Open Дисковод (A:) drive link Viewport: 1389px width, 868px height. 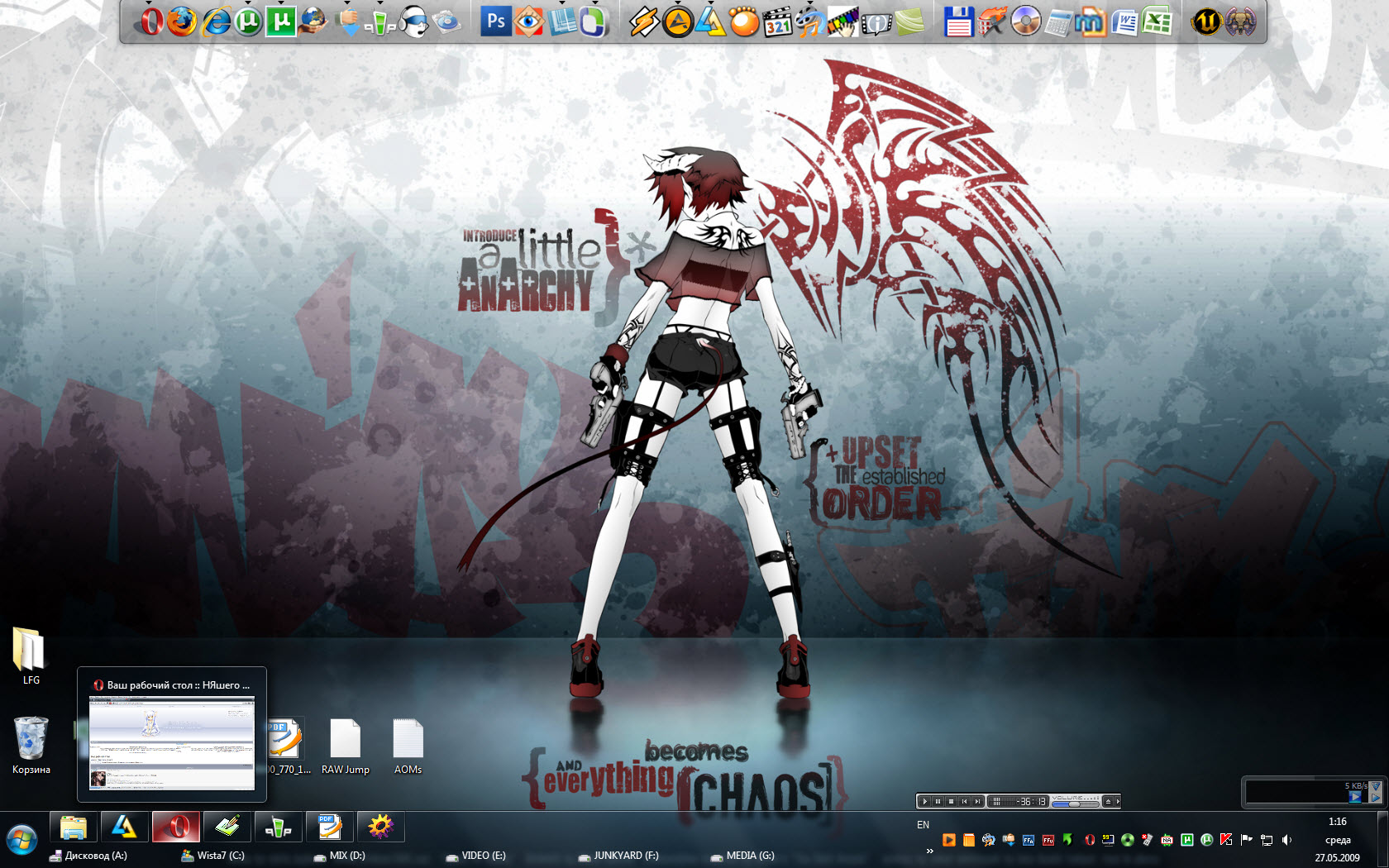[x=88, y=856]
